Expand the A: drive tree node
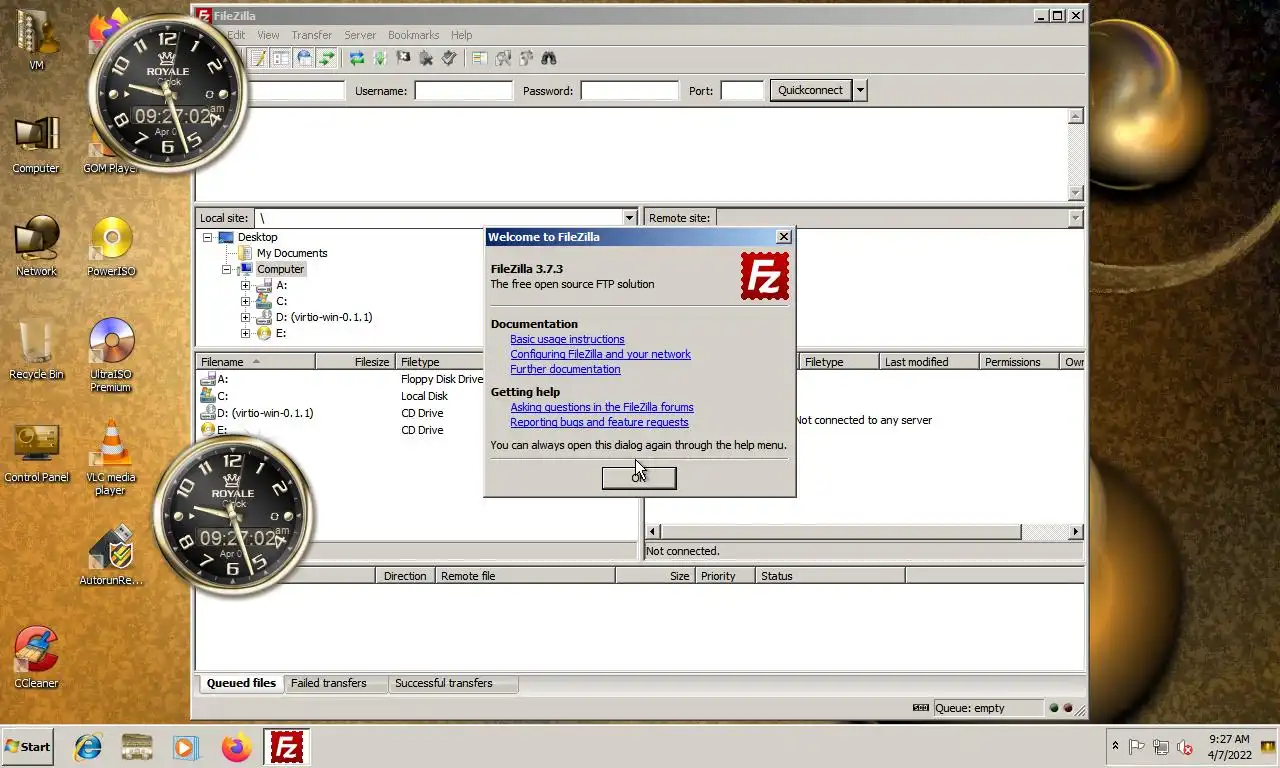1280x768 pixels. click(x=245, y=285)
